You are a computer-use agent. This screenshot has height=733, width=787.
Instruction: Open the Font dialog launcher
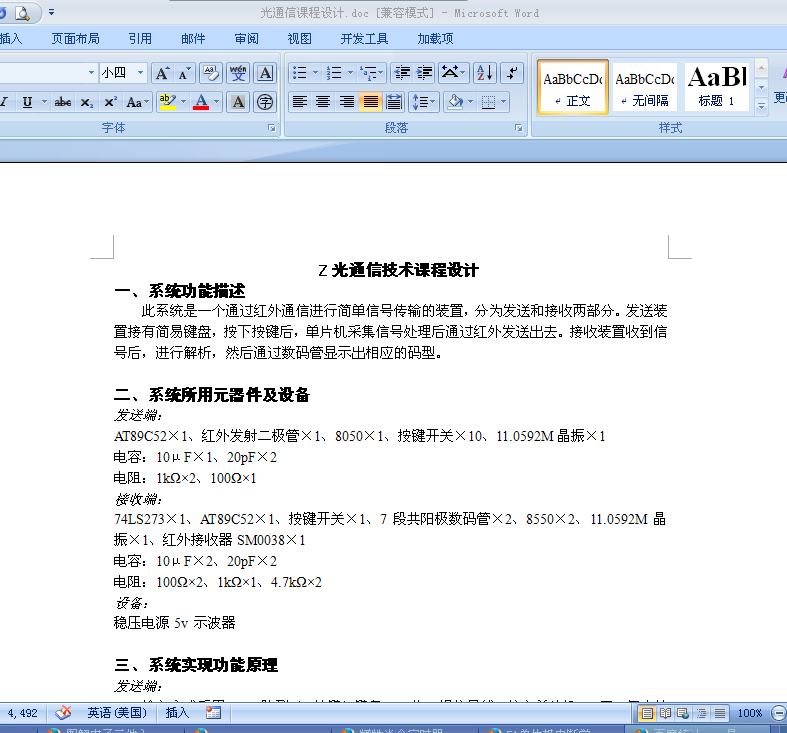click(x=272, y=129)
